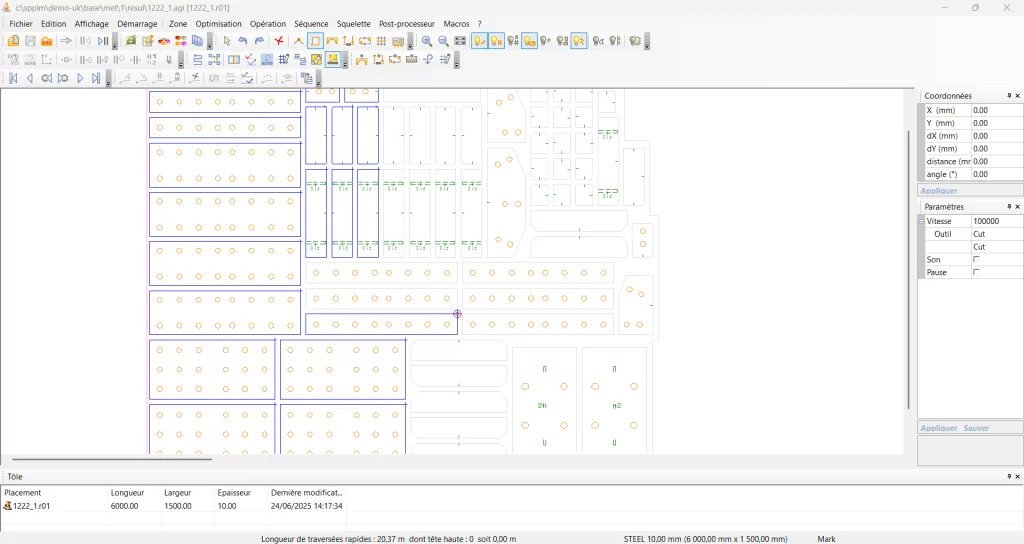The image size is (1024, 544).
Task: Click the X (mm) coordinate field
Action: [x=995, y=110]
